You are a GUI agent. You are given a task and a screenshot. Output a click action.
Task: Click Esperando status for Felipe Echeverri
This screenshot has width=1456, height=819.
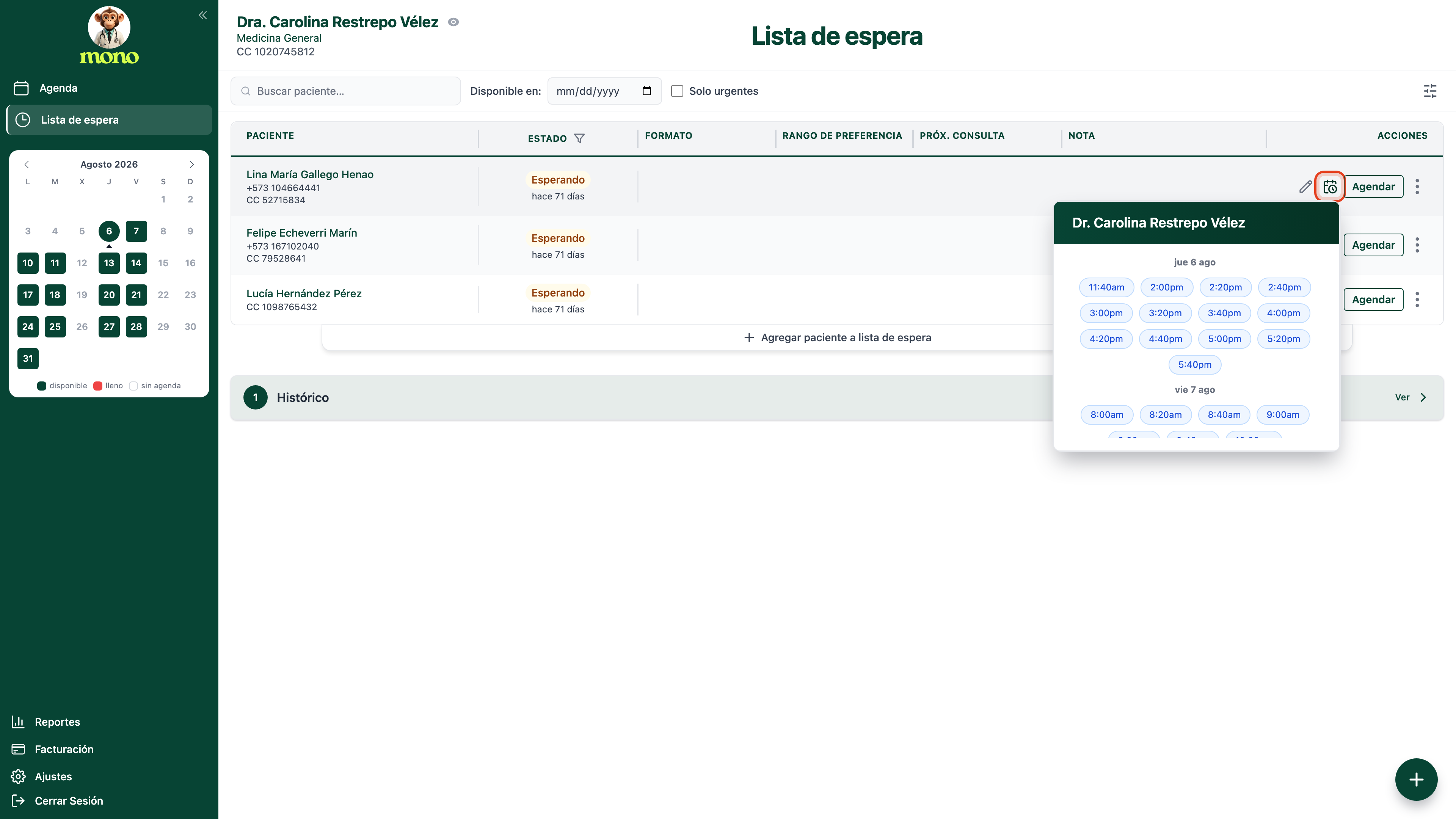(557, 238)
